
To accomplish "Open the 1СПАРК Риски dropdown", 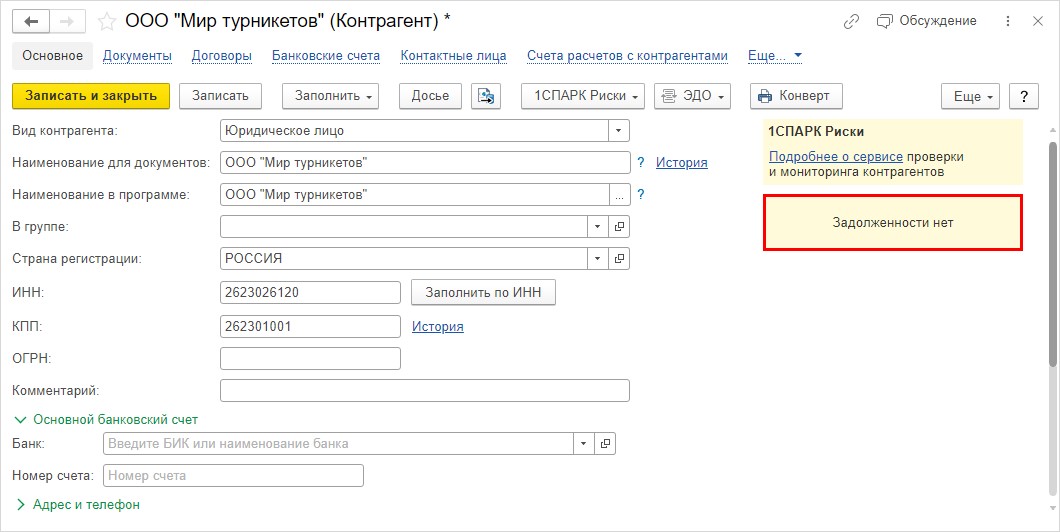I will click(x=583, y=96).
